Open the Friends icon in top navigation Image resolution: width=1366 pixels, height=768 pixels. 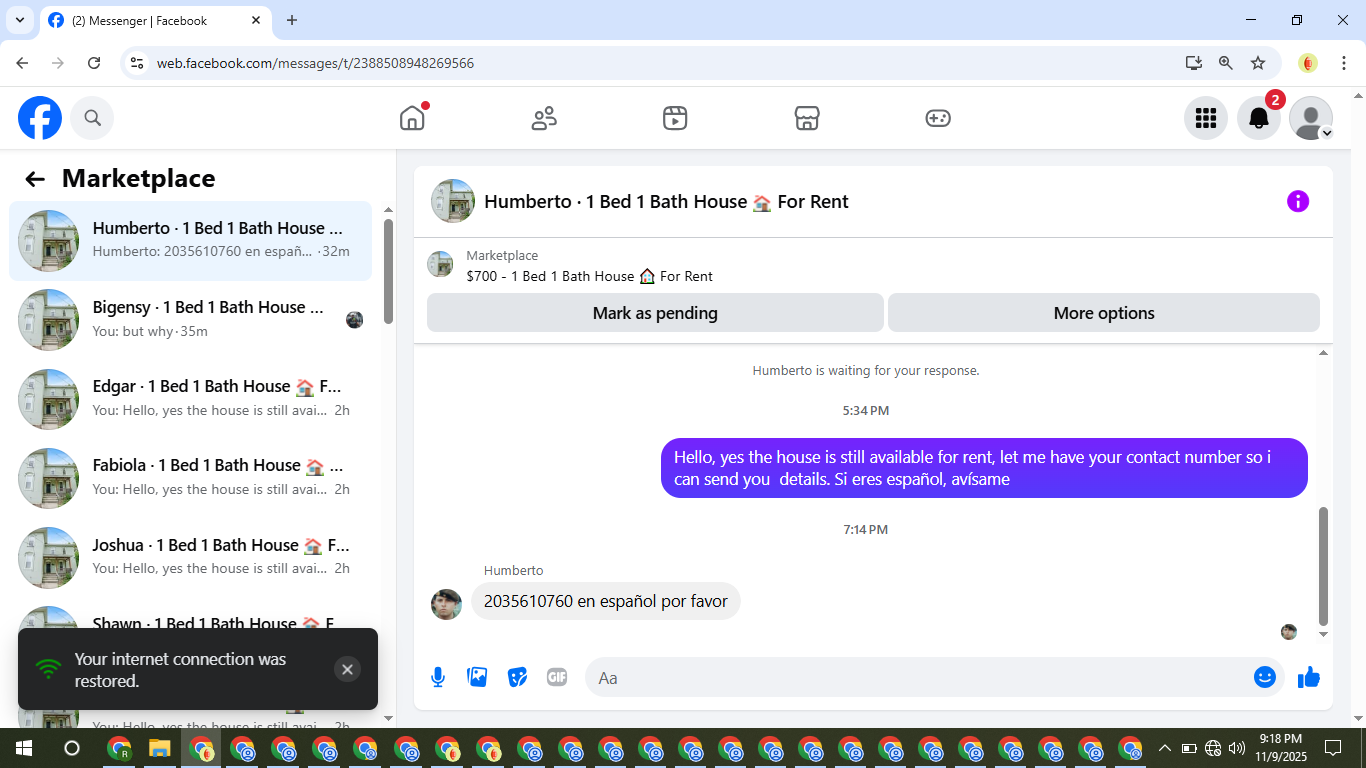coord(544,118)
